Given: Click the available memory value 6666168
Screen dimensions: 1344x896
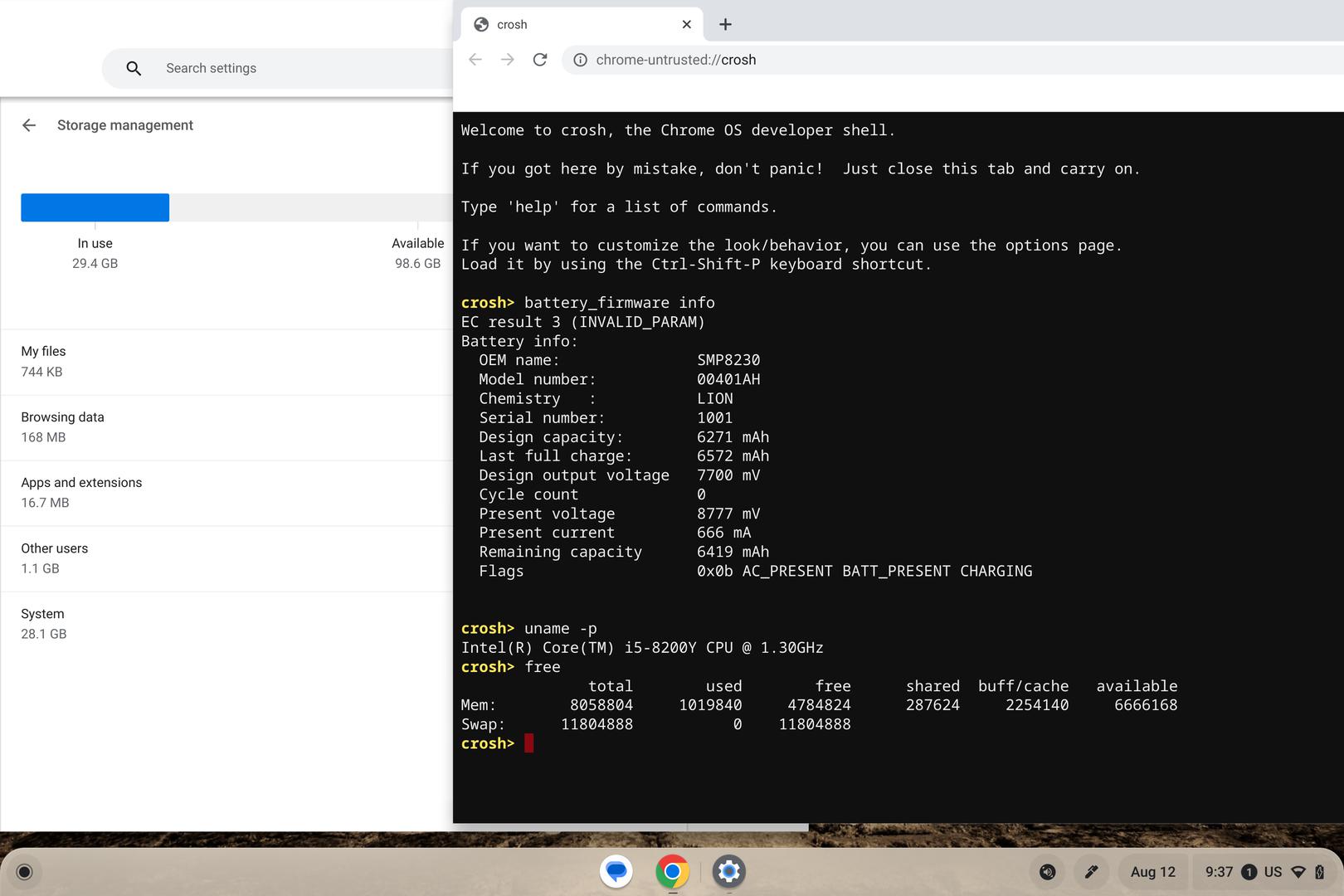Looking at the screenshot, I should click(1146, 705).
